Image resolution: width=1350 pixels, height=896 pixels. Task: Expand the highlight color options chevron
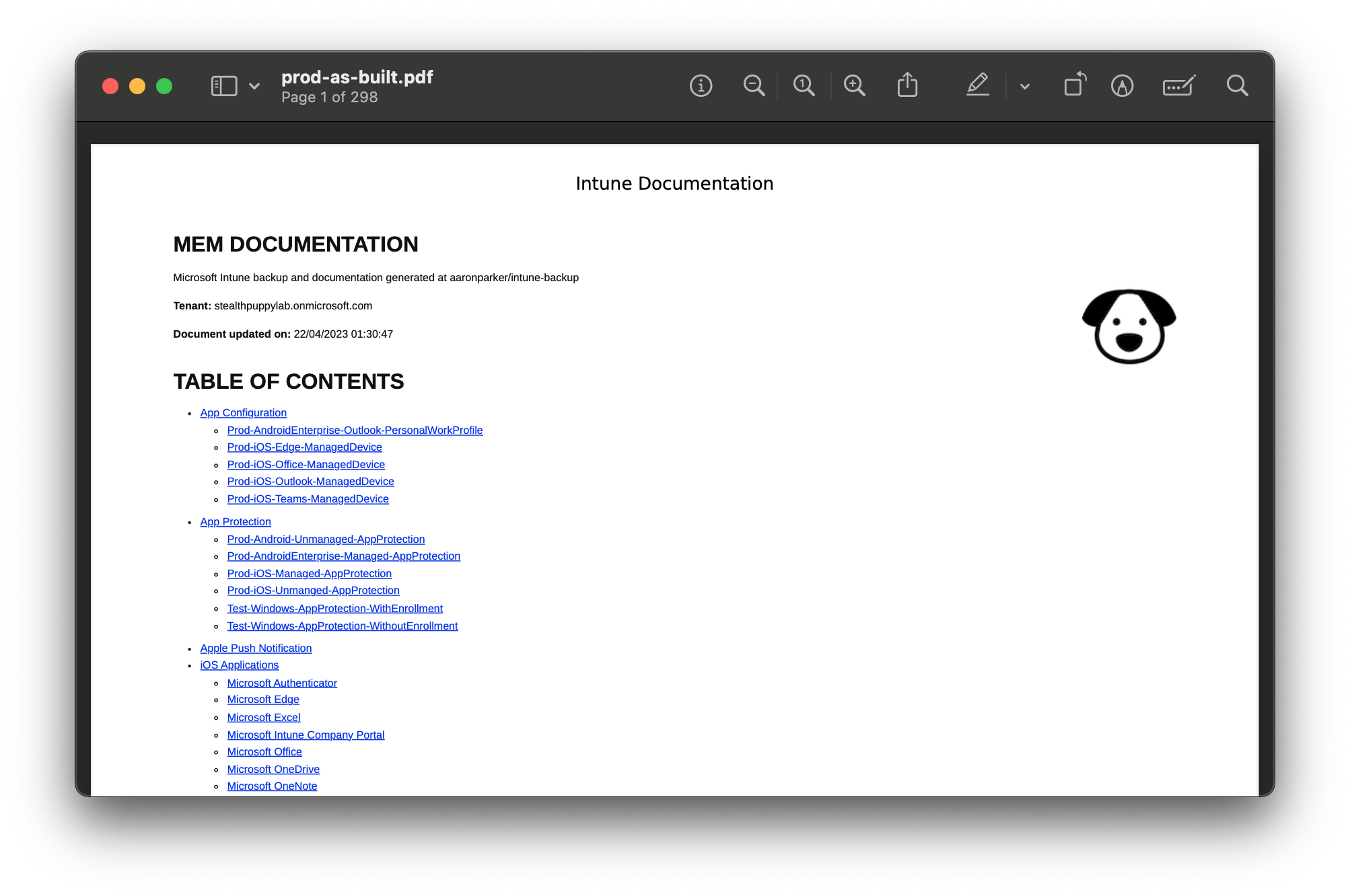tap(1024, 86)
